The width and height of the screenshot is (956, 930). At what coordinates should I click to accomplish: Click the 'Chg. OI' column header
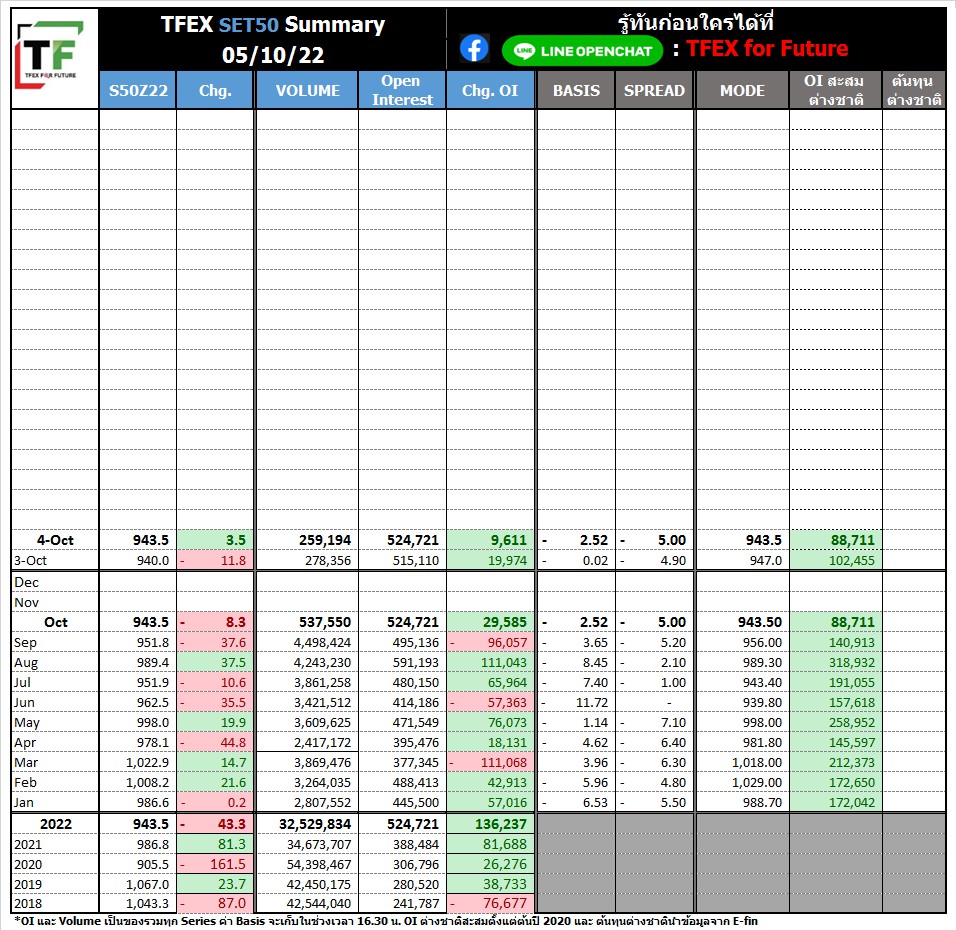pyautogui.click(x=490, y=90)
